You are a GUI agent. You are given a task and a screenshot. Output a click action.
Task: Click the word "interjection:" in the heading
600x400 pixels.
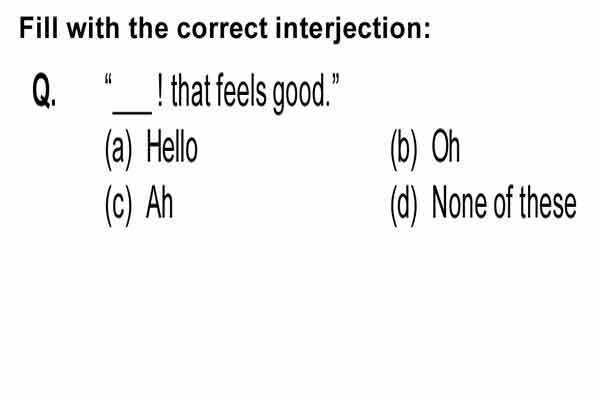point(353,31)
